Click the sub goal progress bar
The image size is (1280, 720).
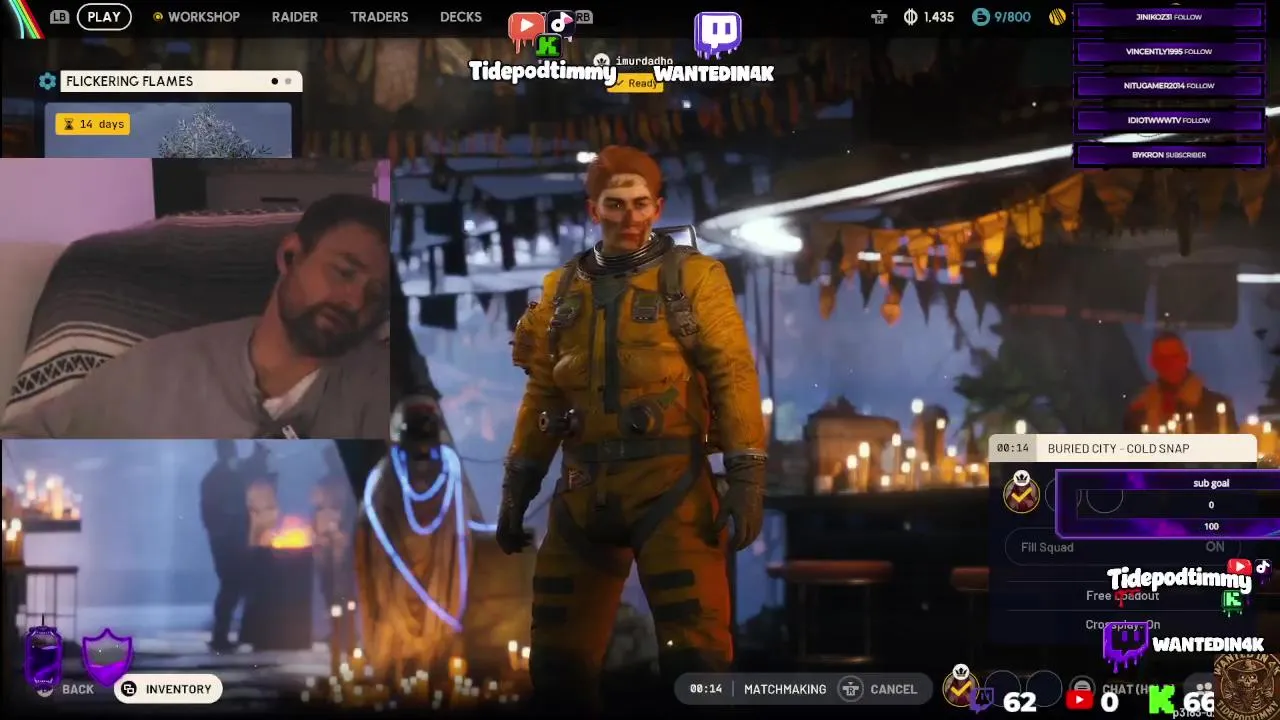point(1168,504)
